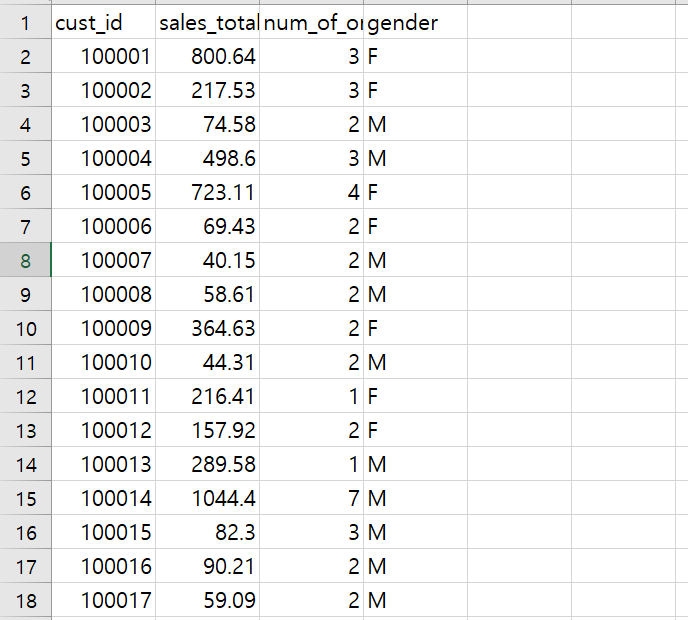This screenshot has height=620, width=688.
Task: Click cell with customer ID 100003
Action: point(104,124)
